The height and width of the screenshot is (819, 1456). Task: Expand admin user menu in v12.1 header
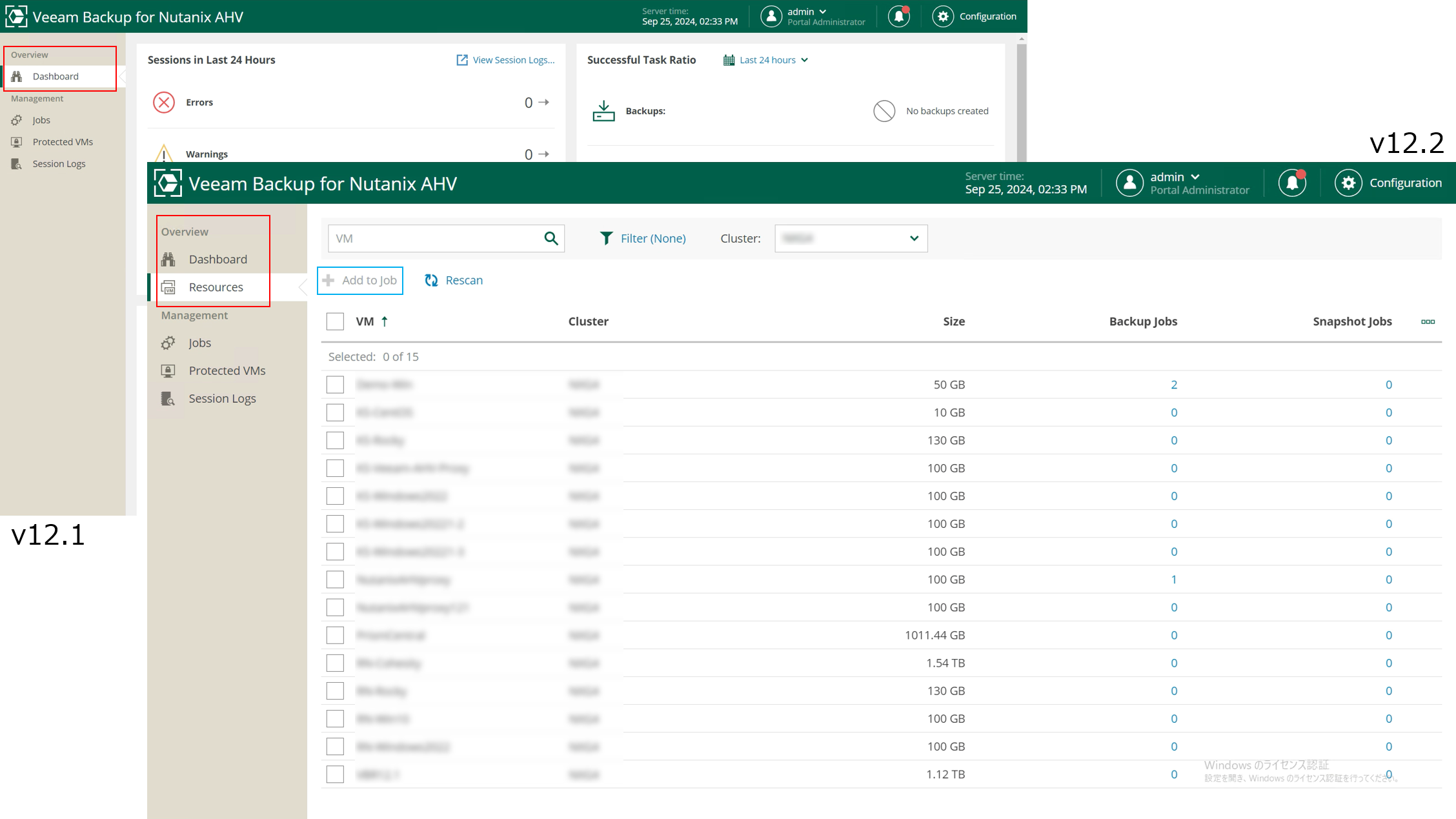point(822,12)
